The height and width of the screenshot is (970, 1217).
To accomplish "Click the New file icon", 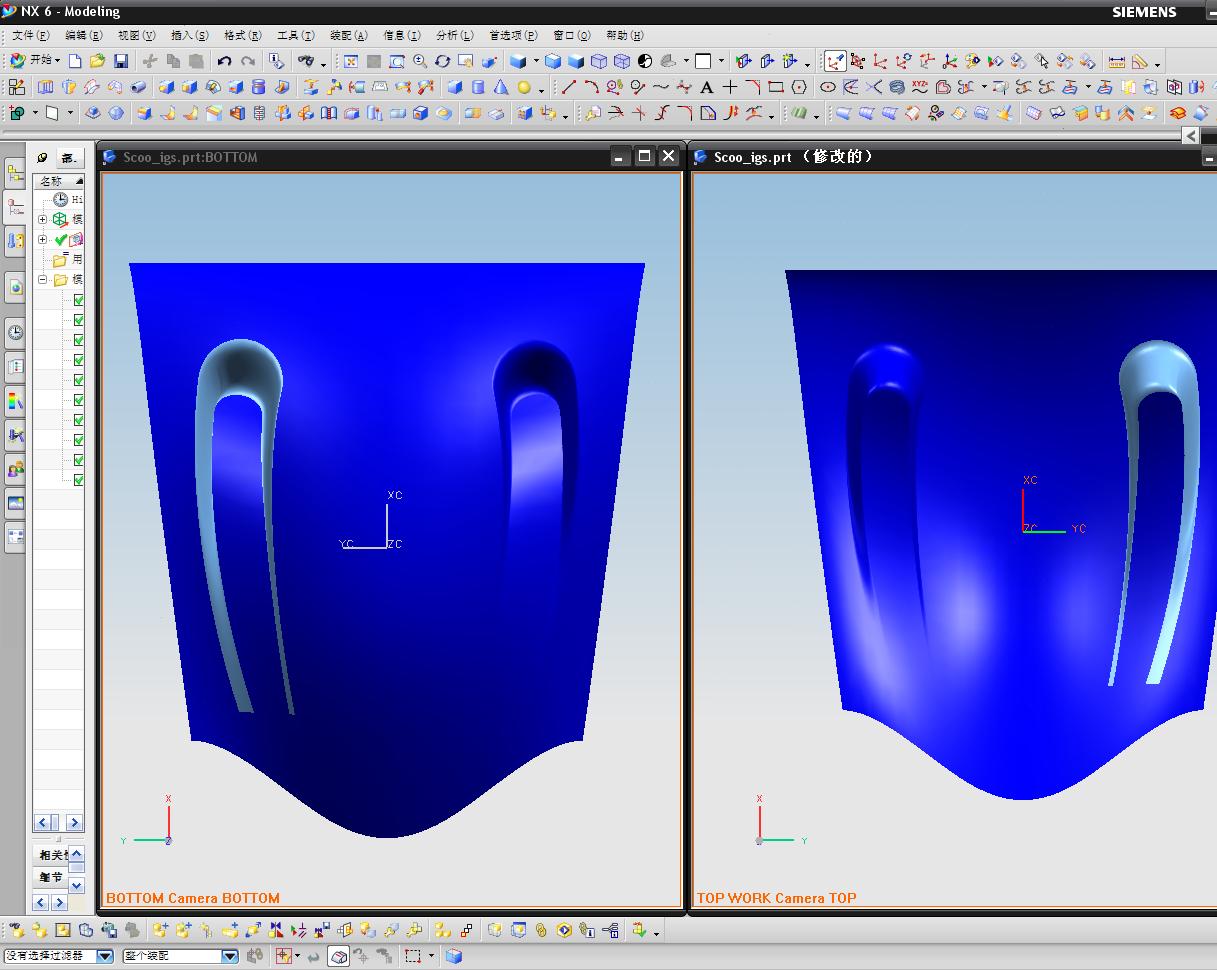I will tap(77, 61).
